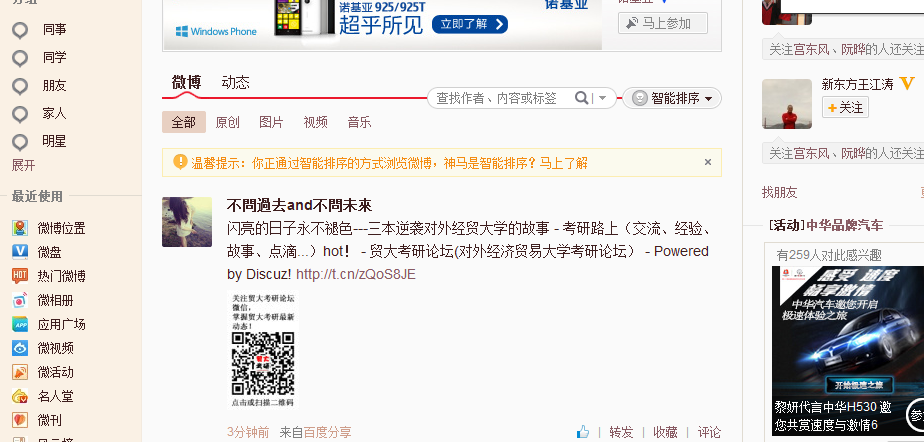Click the 微刊 icon
Viewport: 924px width, 442px height.
tap(20, 420)
